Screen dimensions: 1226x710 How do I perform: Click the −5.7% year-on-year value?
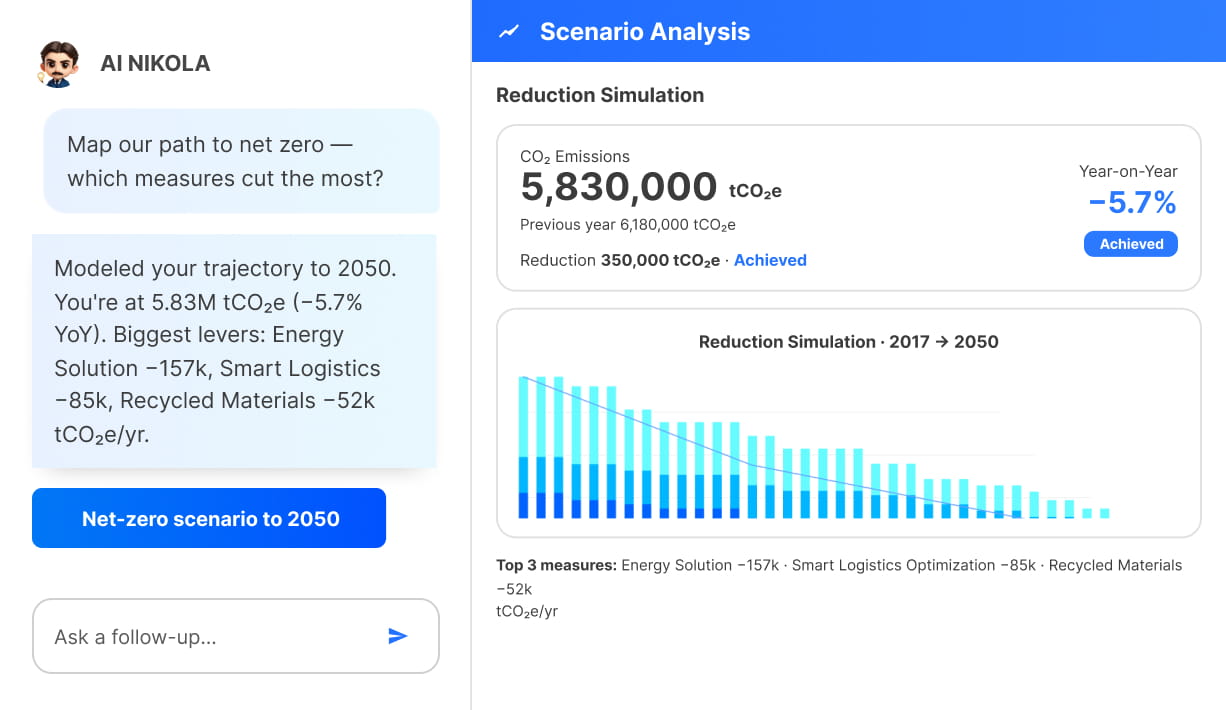pos(1132,204)
